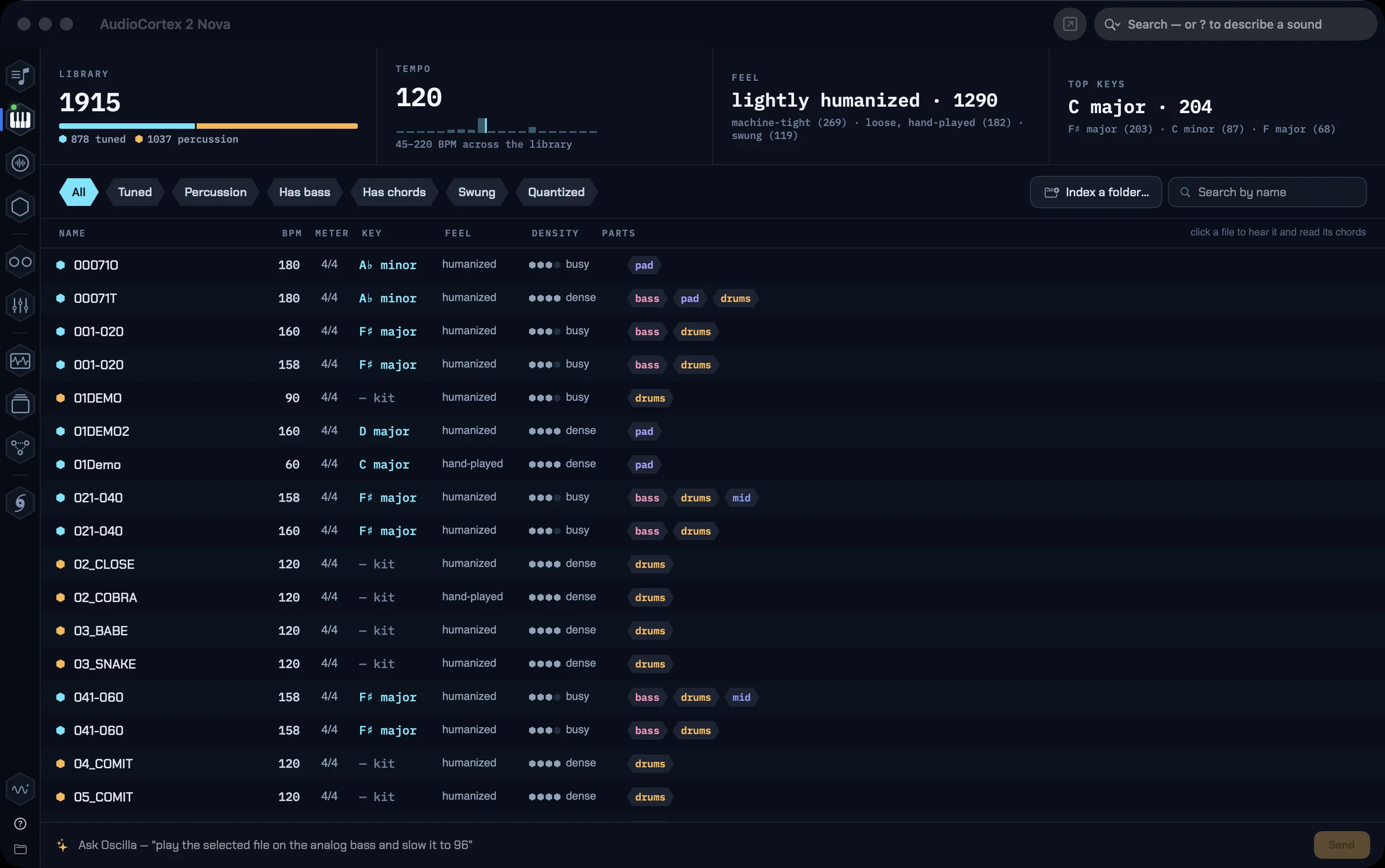1385x868 pixels.
Task: Open the playlist music note sidebar icon
Action: (20, 76)
